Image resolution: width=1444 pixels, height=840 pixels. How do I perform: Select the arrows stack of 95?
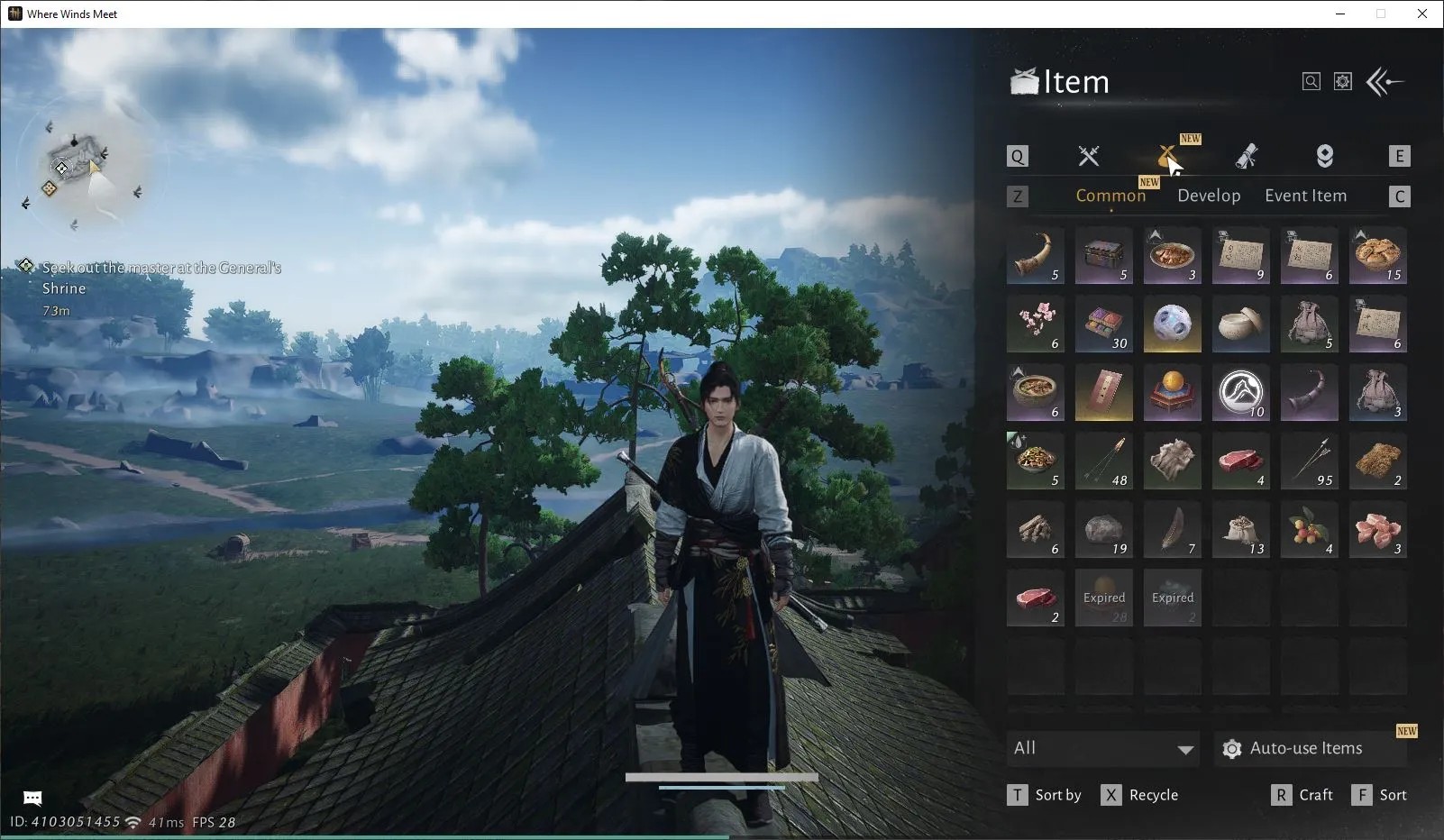(1310, 461)
